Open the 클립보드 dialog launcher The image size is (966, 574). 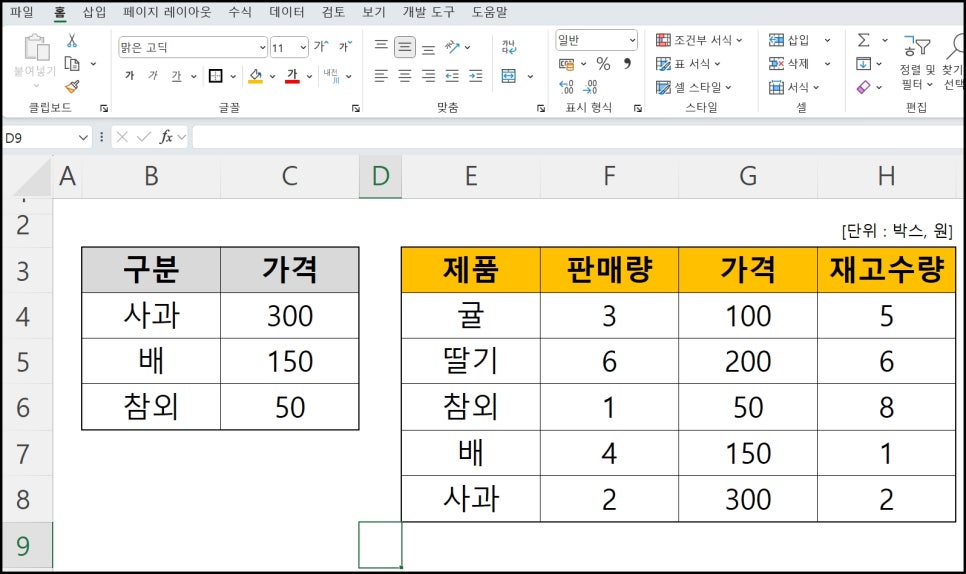[104, 108]
